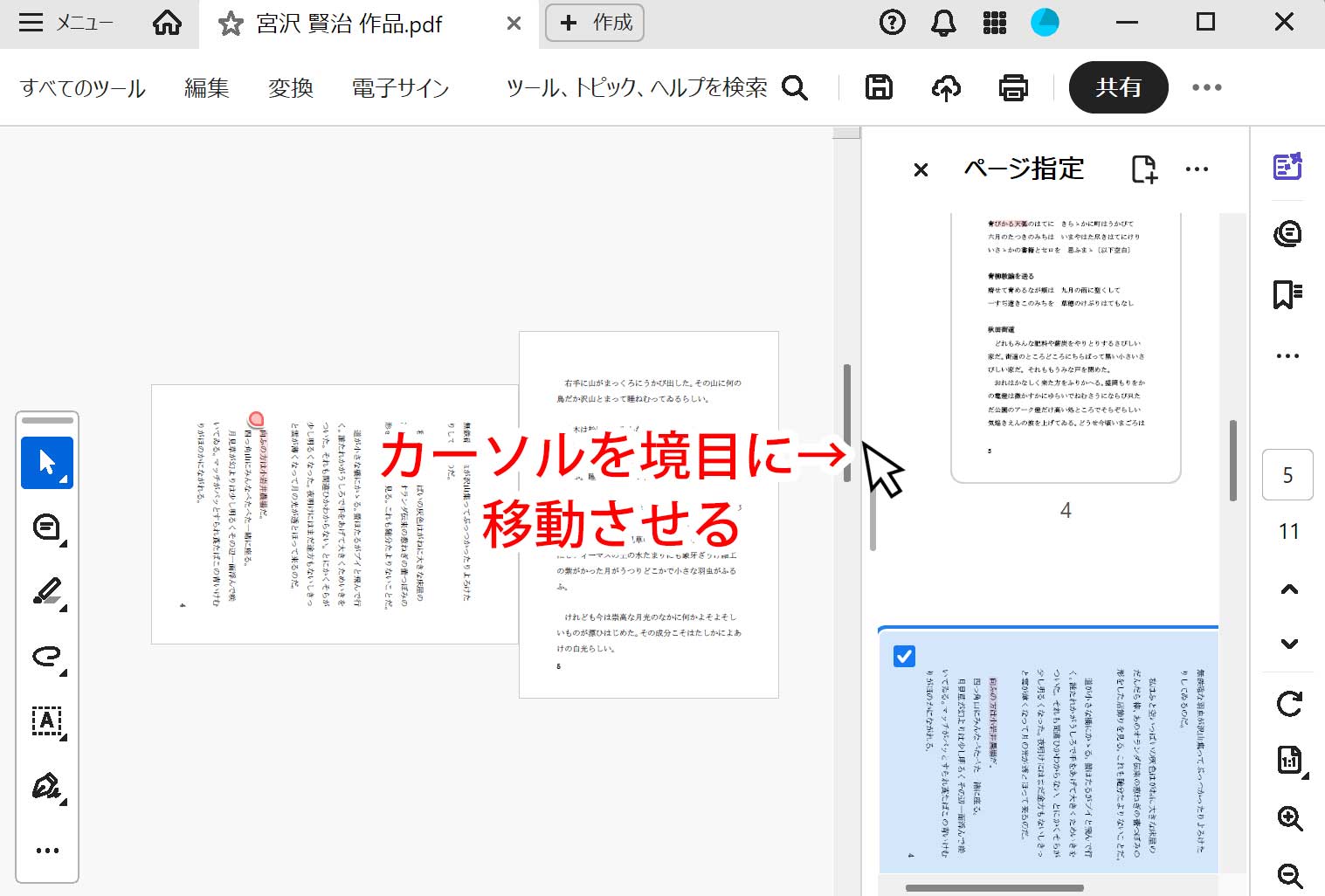Zoom in on the document

[x=1290, y=818]
